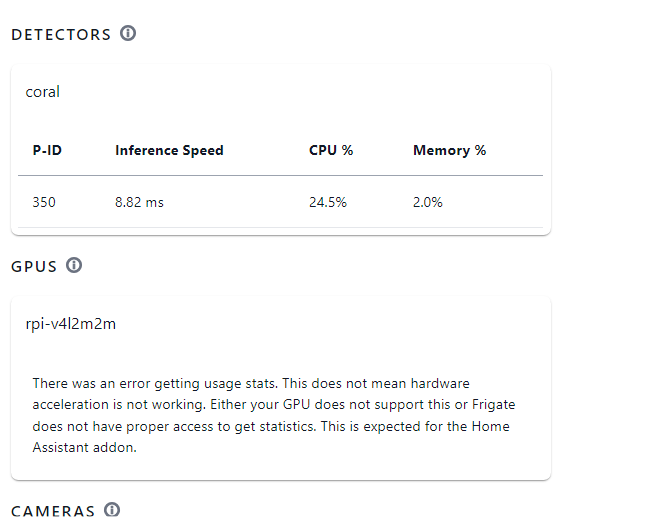This screenshot has width=649, height=517.
Task: Click the process ID value 350
Action: point(44,202)
